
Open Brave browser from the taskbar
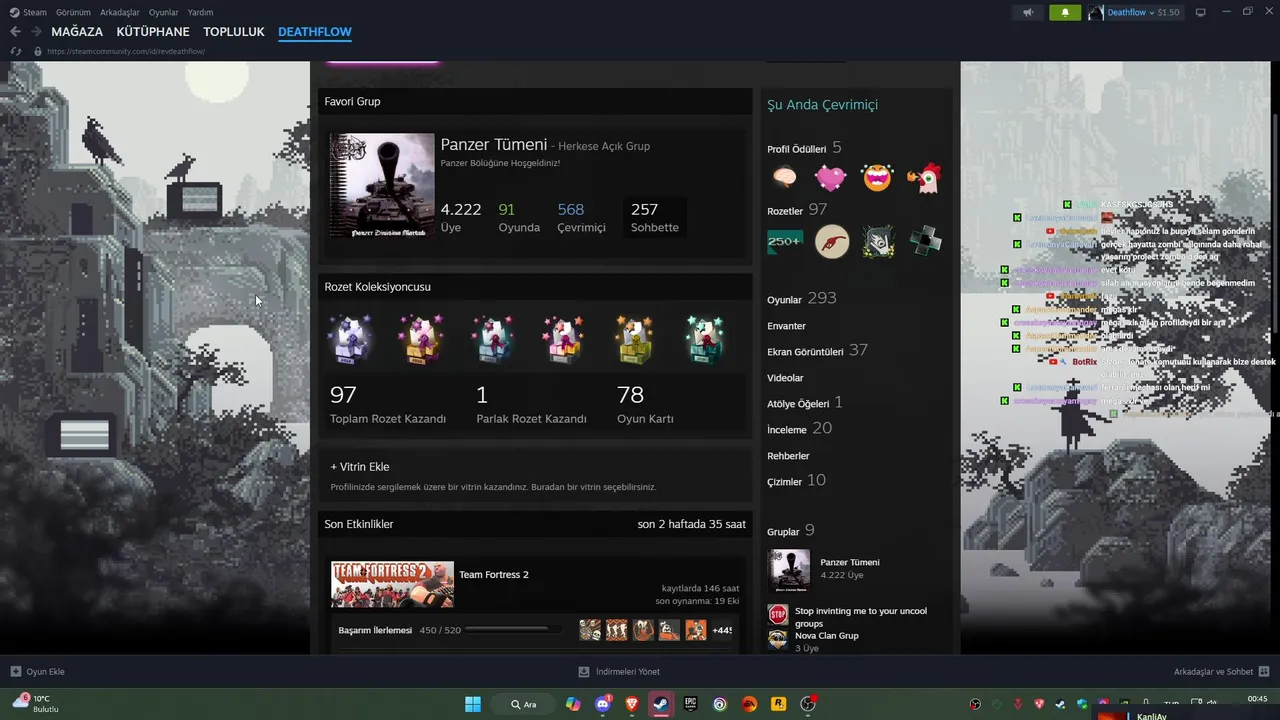pos(631,704)
